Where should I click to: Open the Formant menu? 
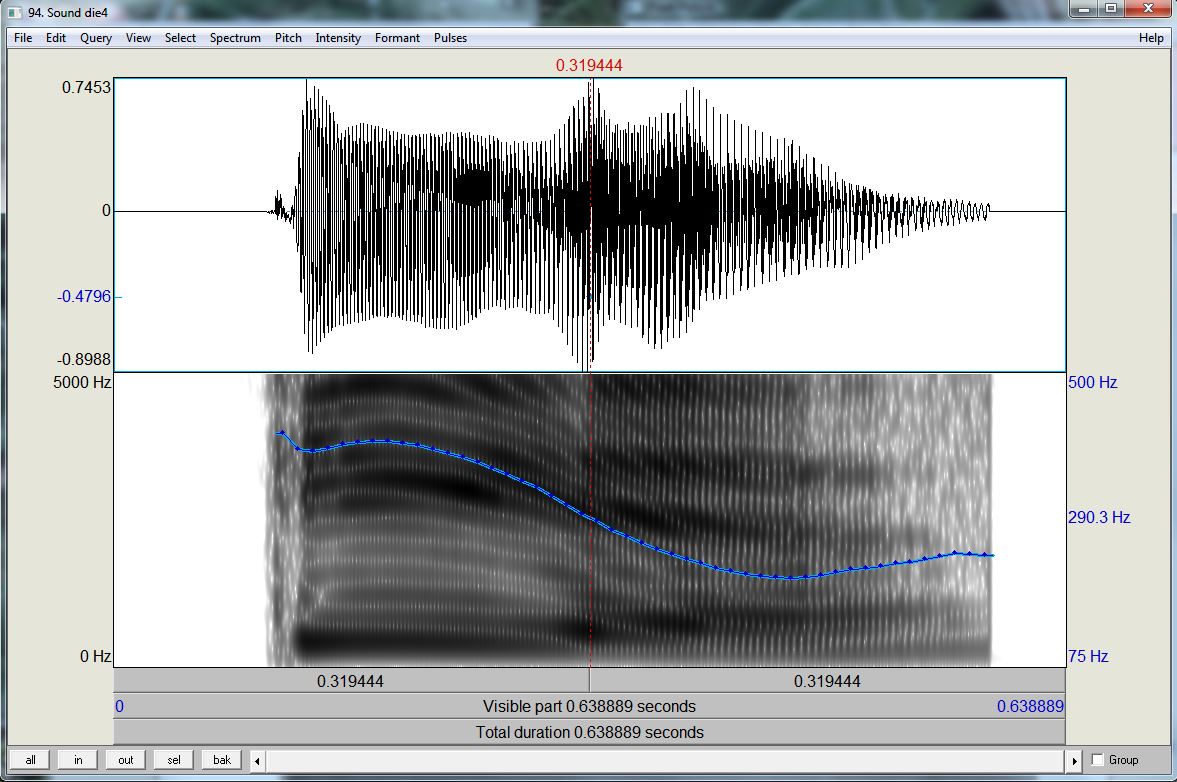(397, 38)
